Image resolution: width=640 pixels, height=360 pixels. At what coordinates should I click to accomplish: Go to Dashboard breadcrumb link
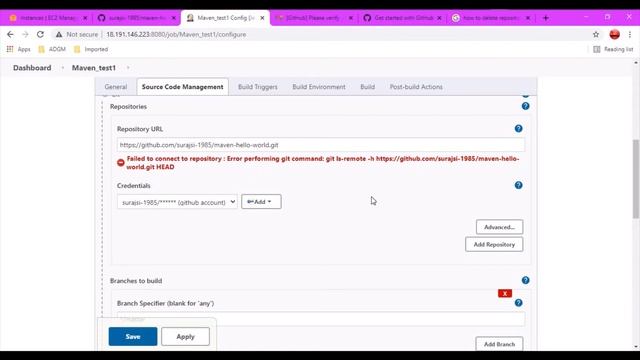click(32, 68)
